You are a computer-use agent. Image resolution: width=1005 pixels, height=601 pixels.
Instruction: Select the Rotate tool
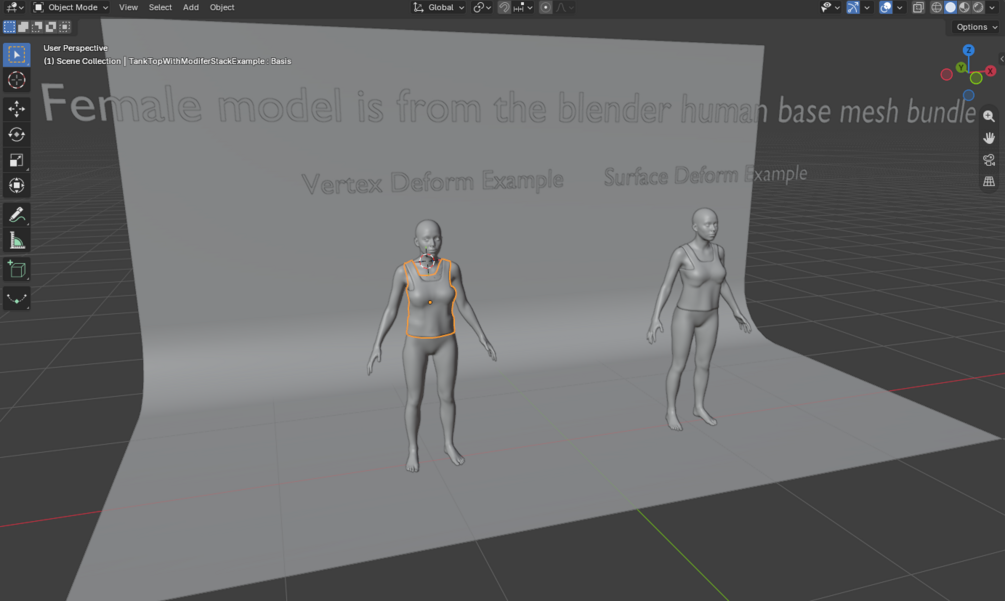[x=17, y=135]
